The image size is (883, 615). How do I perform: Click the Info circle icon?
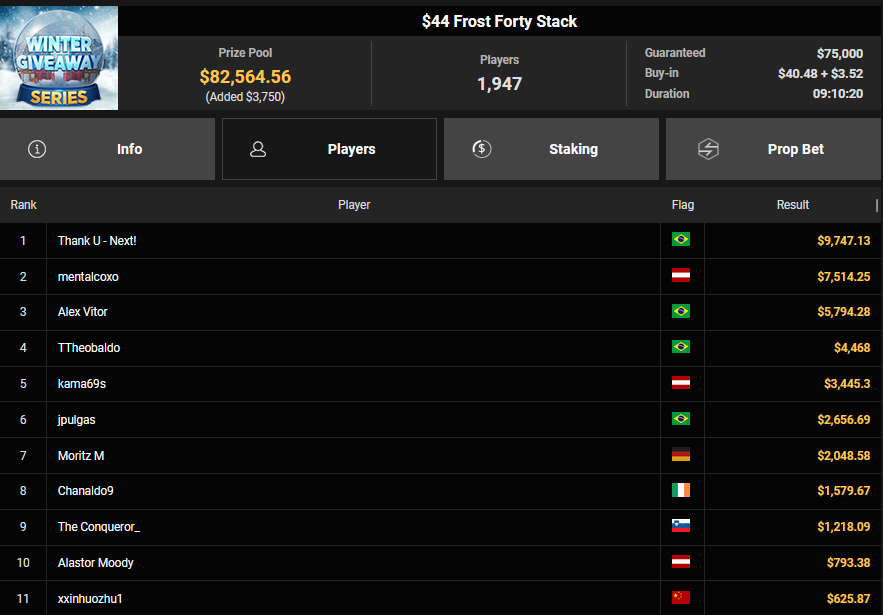pos(38,149)
